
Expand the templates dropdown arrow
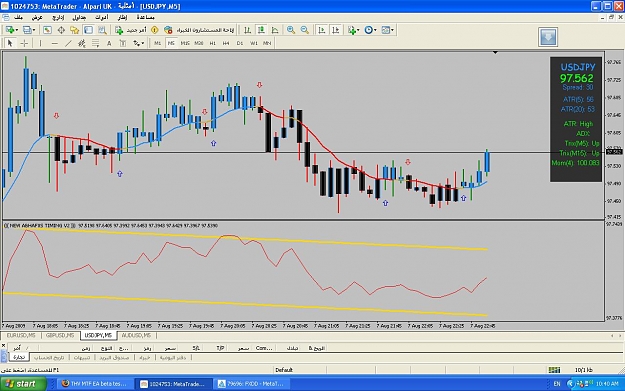pos(393,30)
